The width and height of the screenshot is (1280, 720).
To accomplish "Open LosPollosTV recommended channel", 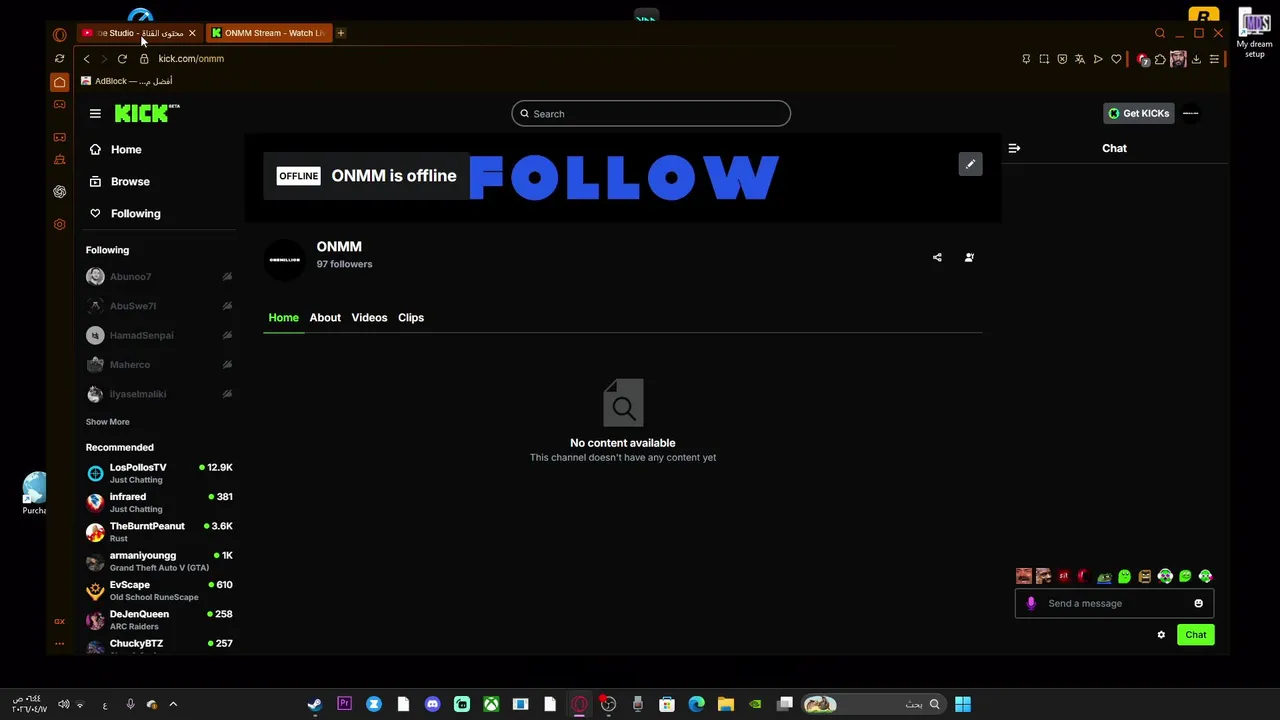I will pos(159,473).
